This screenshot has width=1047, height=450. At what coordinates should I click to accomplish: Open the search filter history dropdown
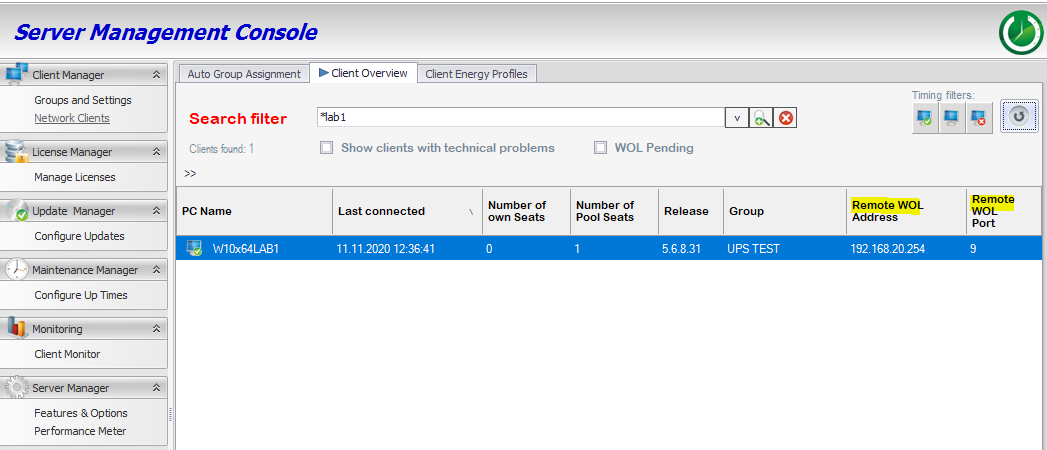(x=737, y=118)
